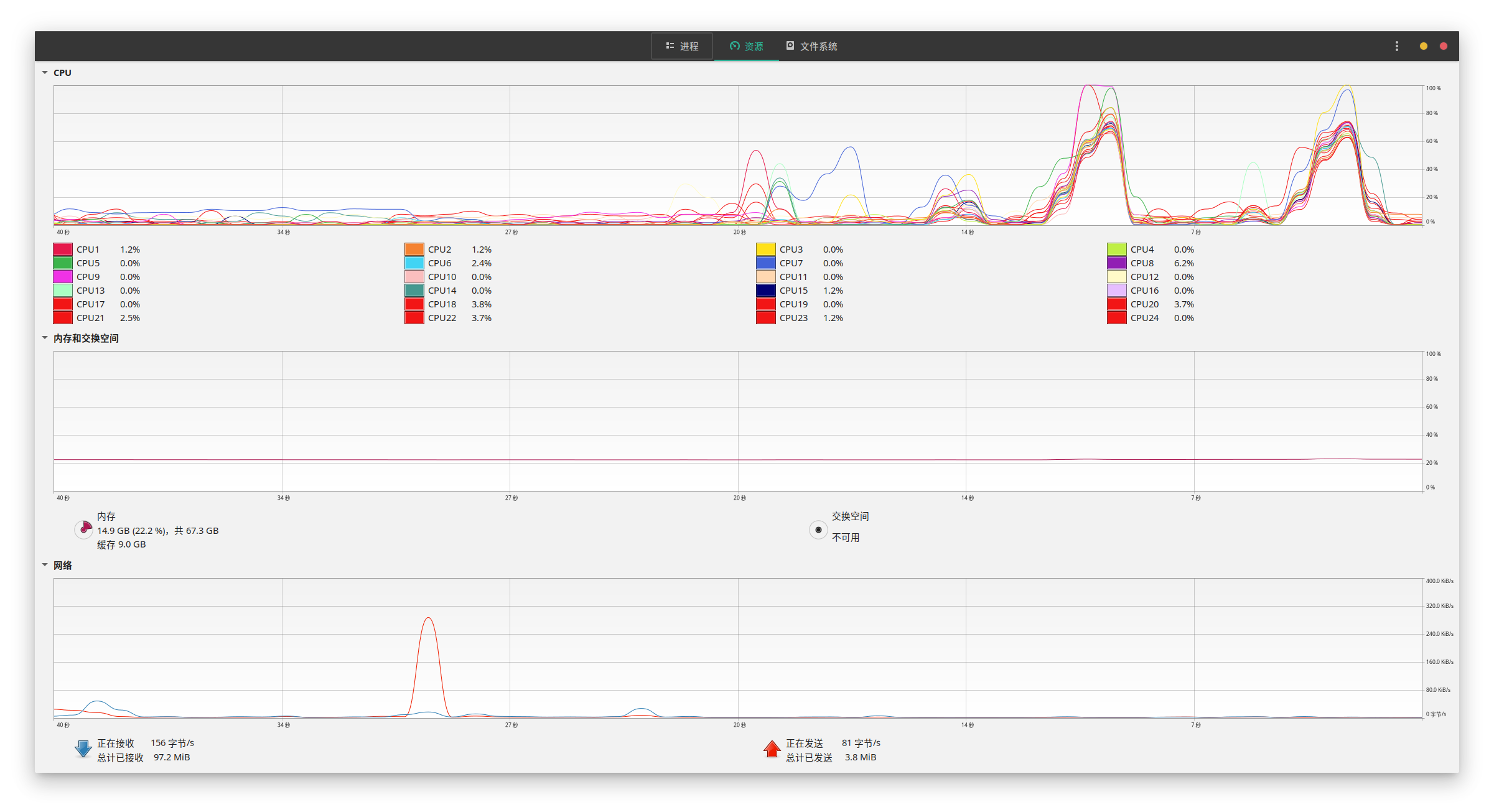Click the 资源 tab speedometer icon
Screen dimensions: 1494x812
pyautogui.click(x=735, y=45)
